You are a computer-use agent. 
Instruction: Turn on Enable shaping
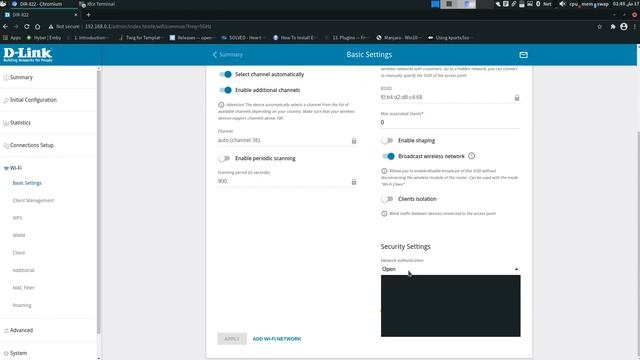point(387,140)
